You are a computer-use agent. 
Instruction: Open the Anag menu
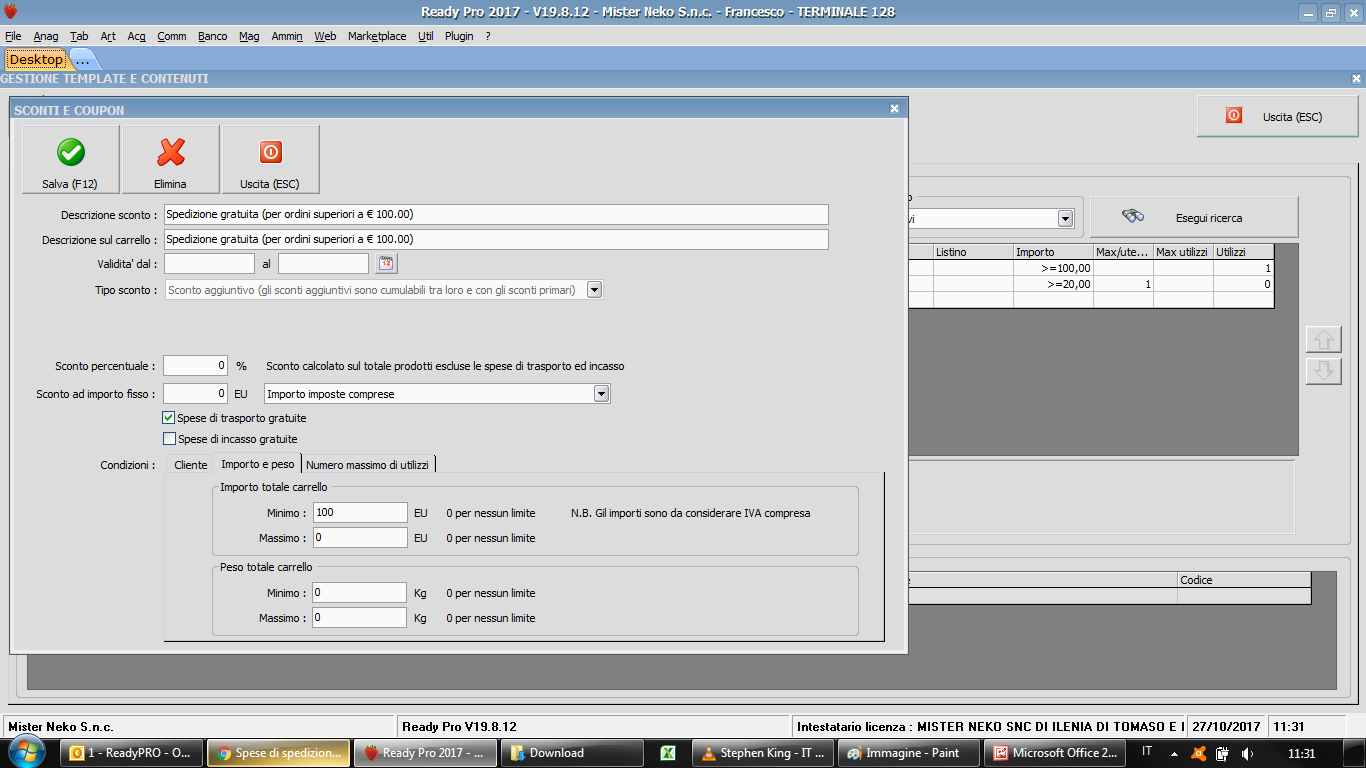coord(46,36)
